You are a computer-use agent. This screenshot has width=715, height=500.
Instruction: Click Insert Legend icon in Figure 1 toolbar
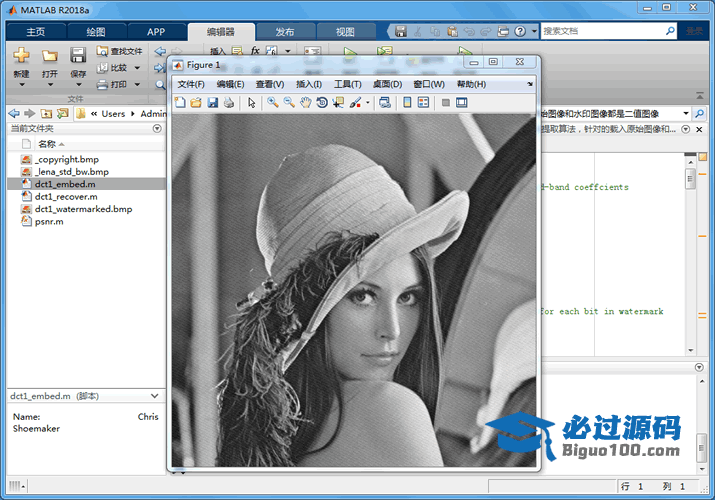[x=423, y=103]
